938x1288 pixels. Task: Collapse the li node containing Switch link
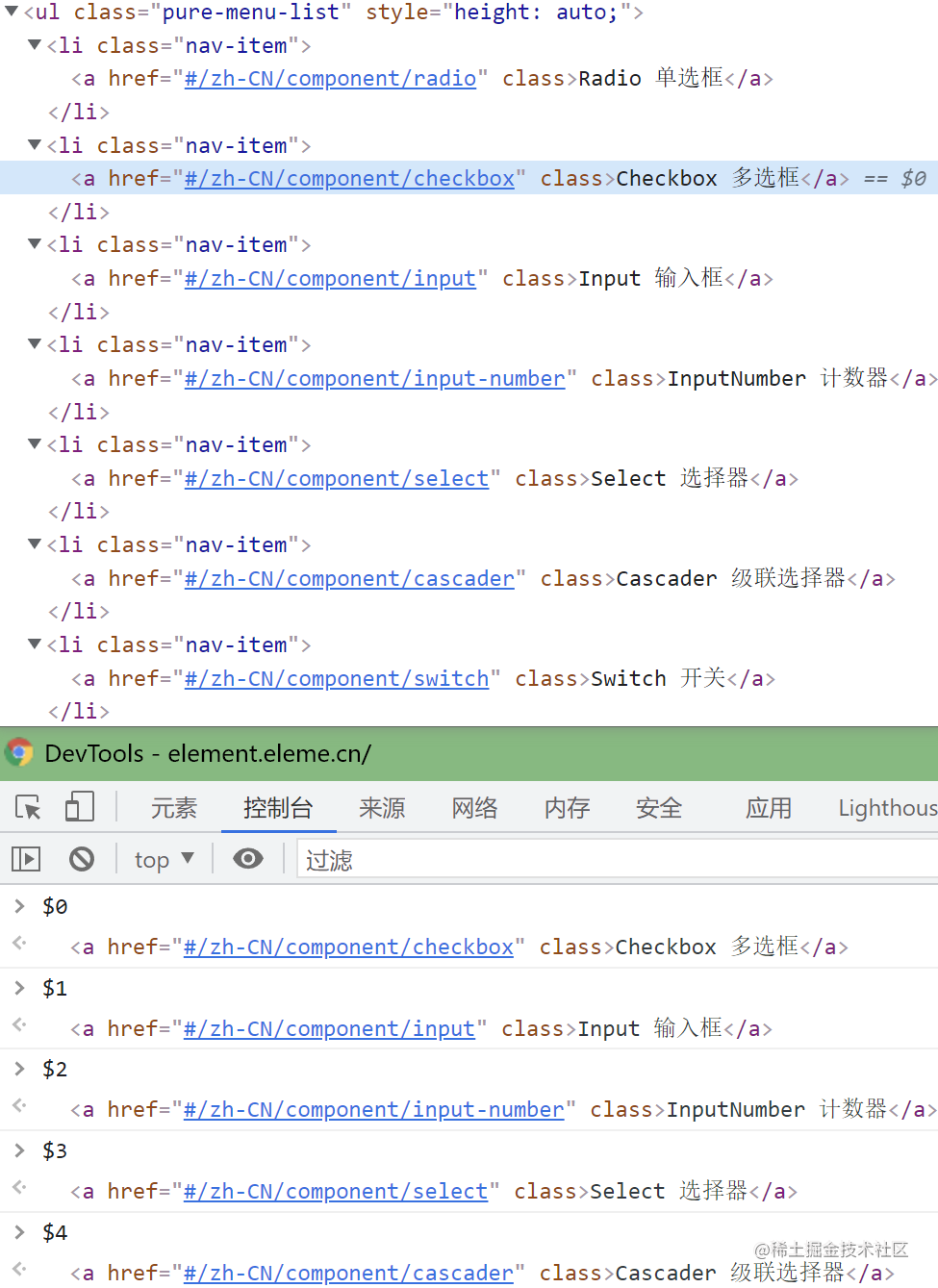click(35, 644)
